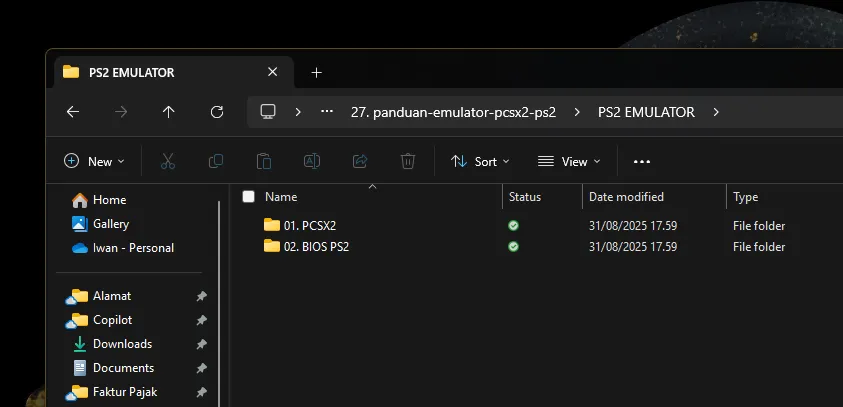843x407 pixels.
Task: Toggle the select all checkbox
Action: 248,197
